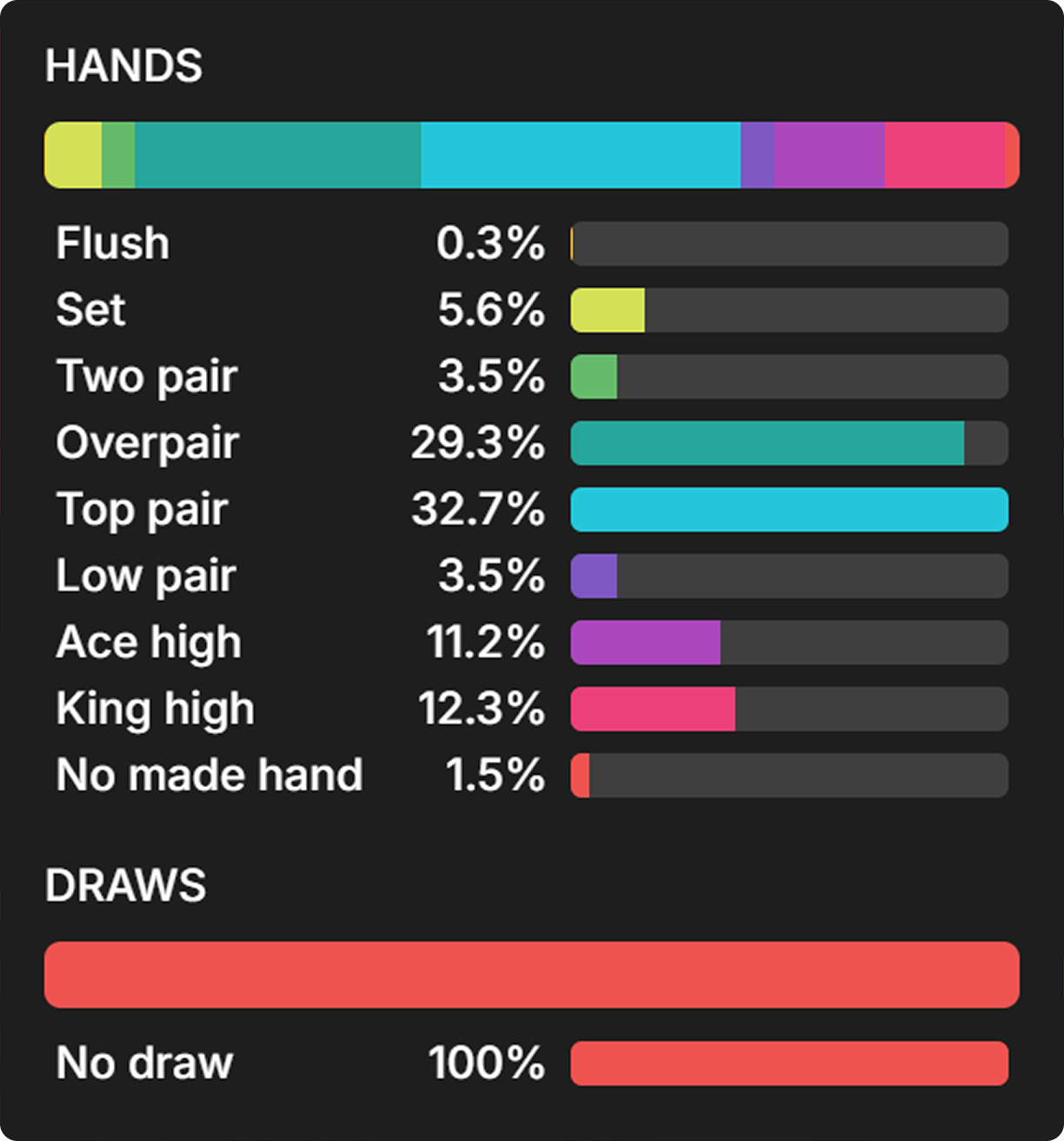Click the Top pair progress bar
The image size is (1064, 1141).
[789, 510]
